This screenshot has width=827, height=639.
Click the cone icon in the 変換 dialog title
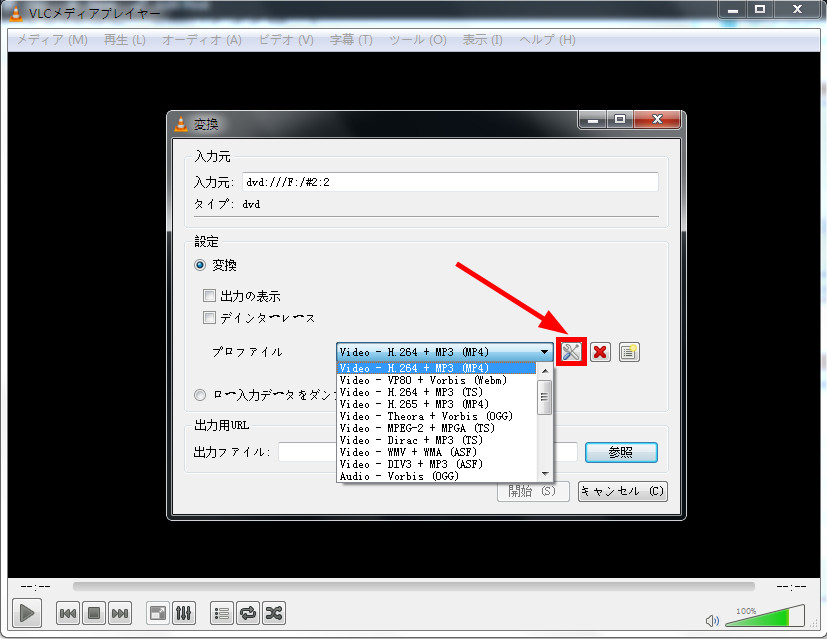pos(181,124)
